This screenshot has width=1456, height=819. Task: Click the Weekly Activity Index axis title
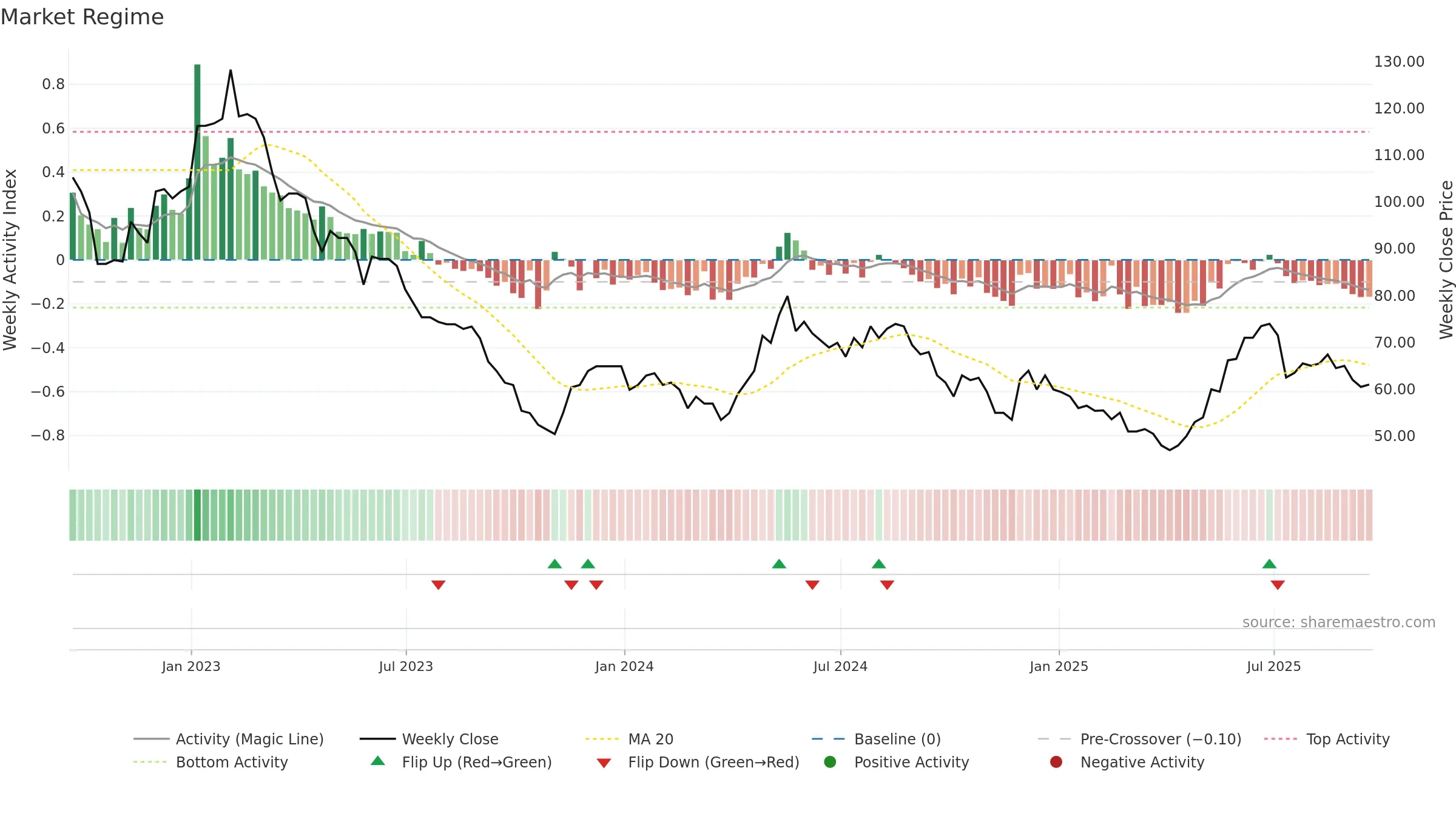coord(10,260)
